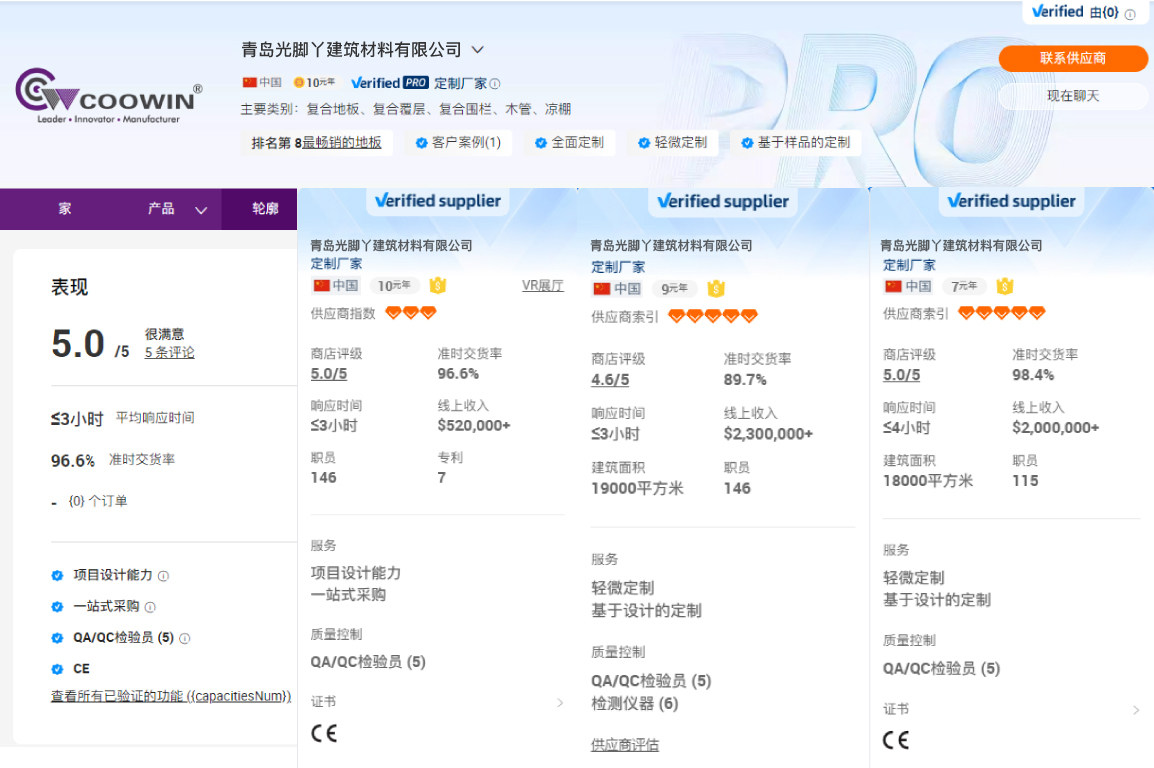Click the gold badge icon beside 9元年
1154x768 pixels.
pyautogui.click(x=715, y=289)
